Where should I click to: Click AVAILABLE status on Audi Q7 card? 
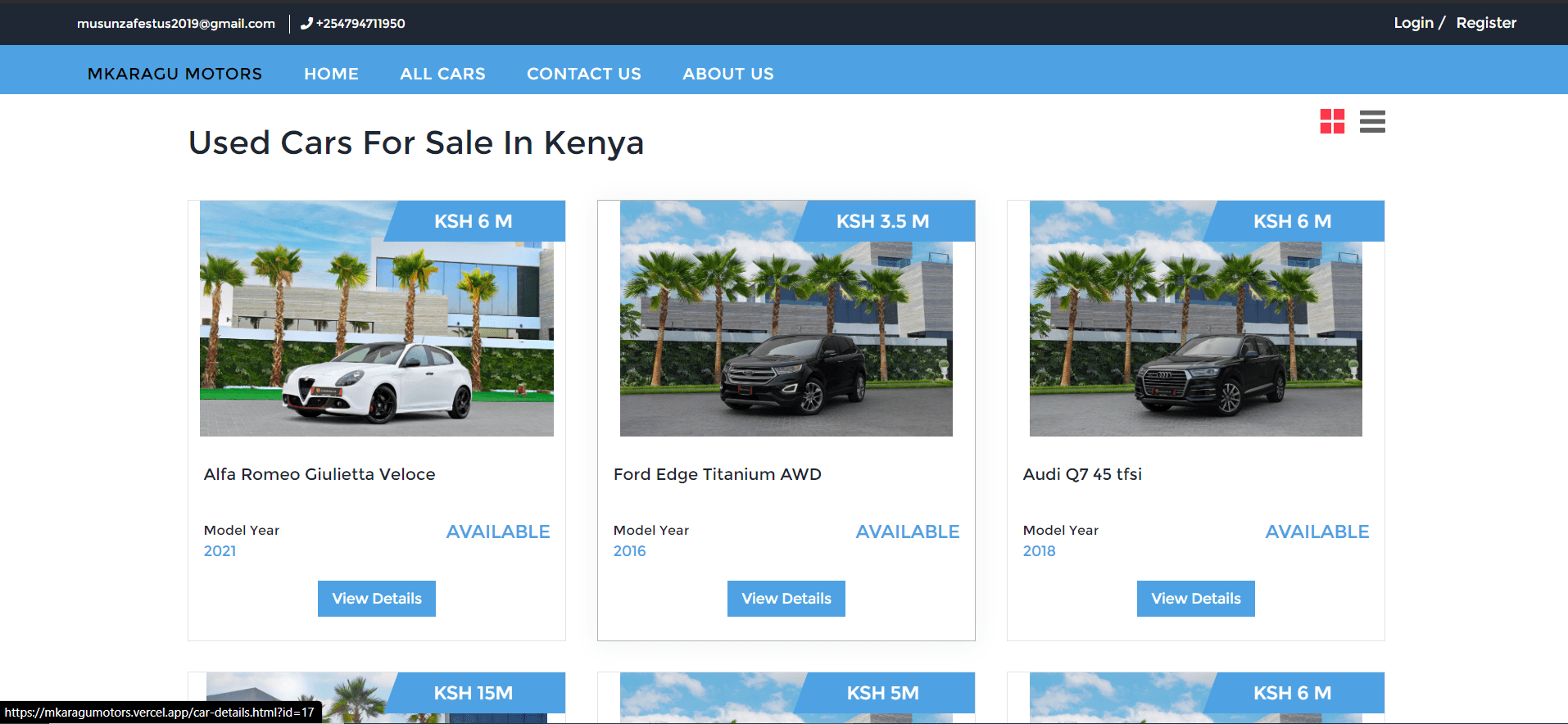[1317, 532]
